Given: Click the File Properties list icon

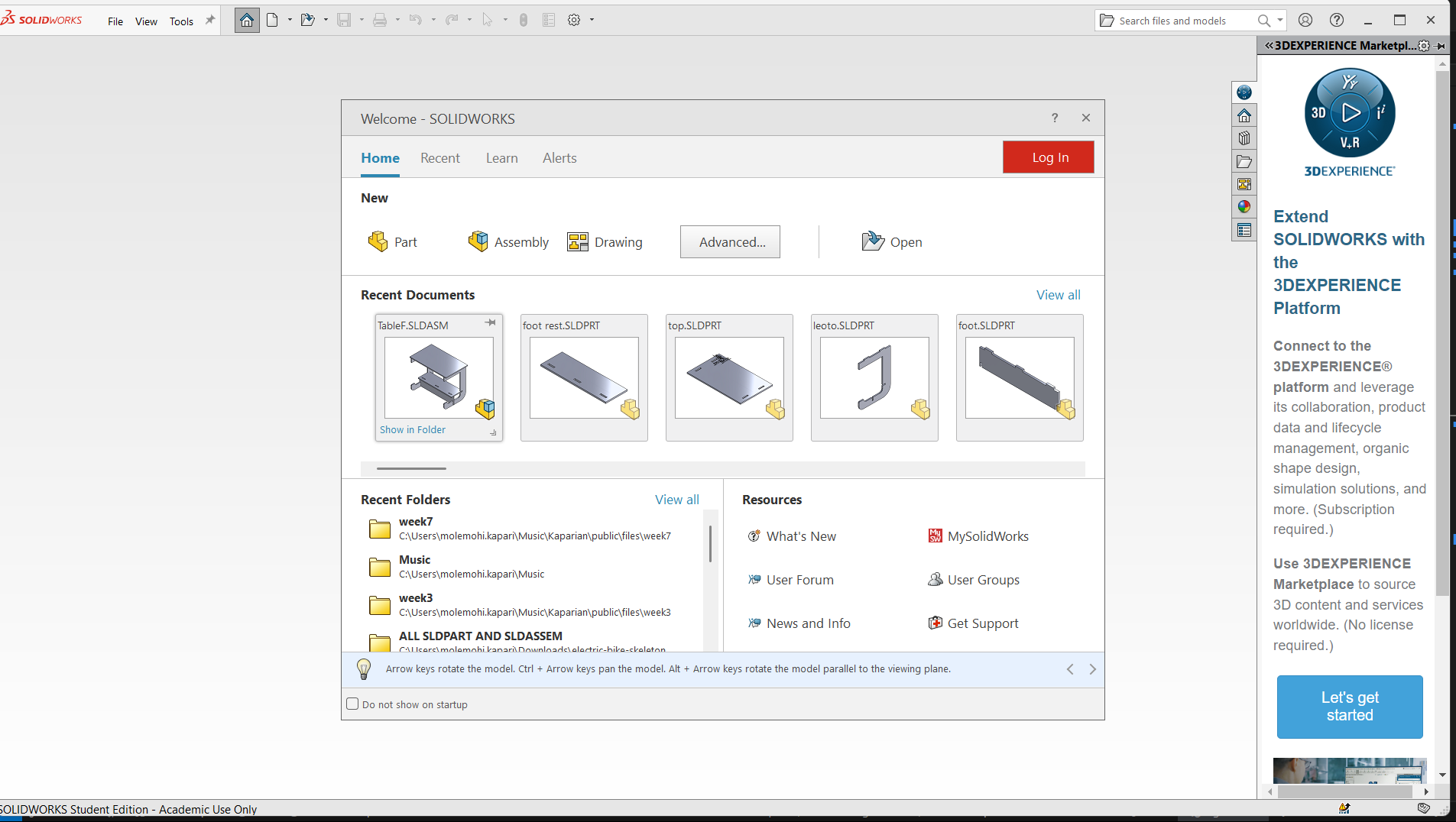Looking at the screenshot, I should 549,21.
